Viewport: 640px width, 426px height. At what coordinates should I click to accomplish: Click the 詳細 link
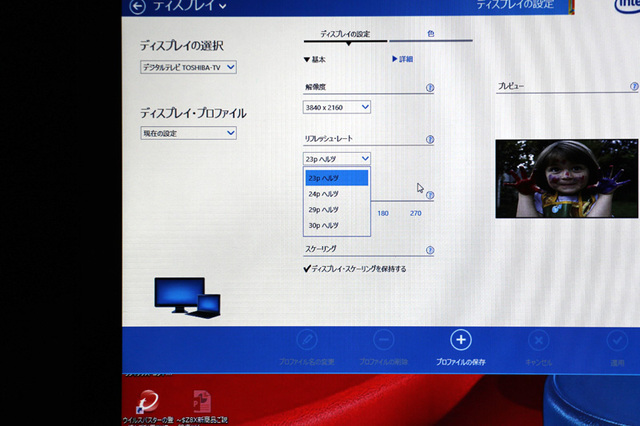click(402, 60)
